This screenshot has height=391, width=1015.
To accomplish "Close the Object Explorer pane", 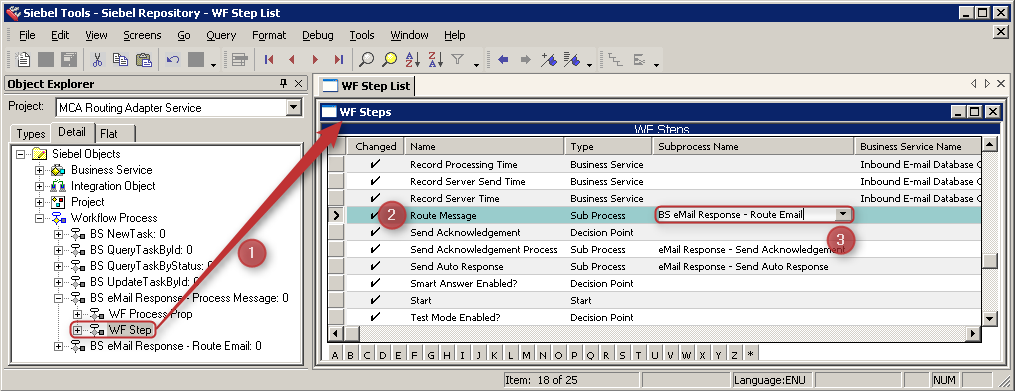I will [x=298, y=84].
